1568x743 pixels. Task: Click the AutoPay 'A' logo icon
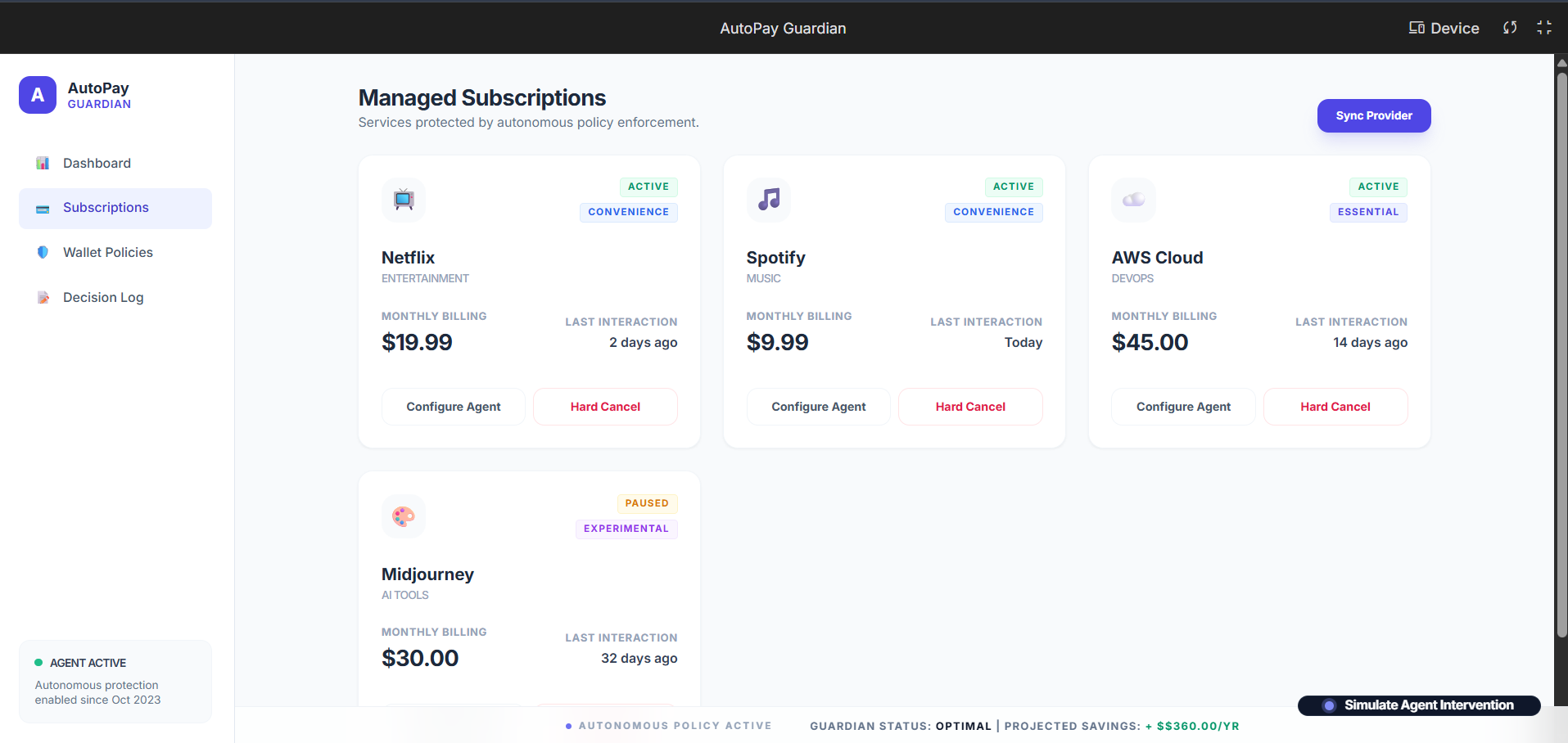[x=38, y=95]
